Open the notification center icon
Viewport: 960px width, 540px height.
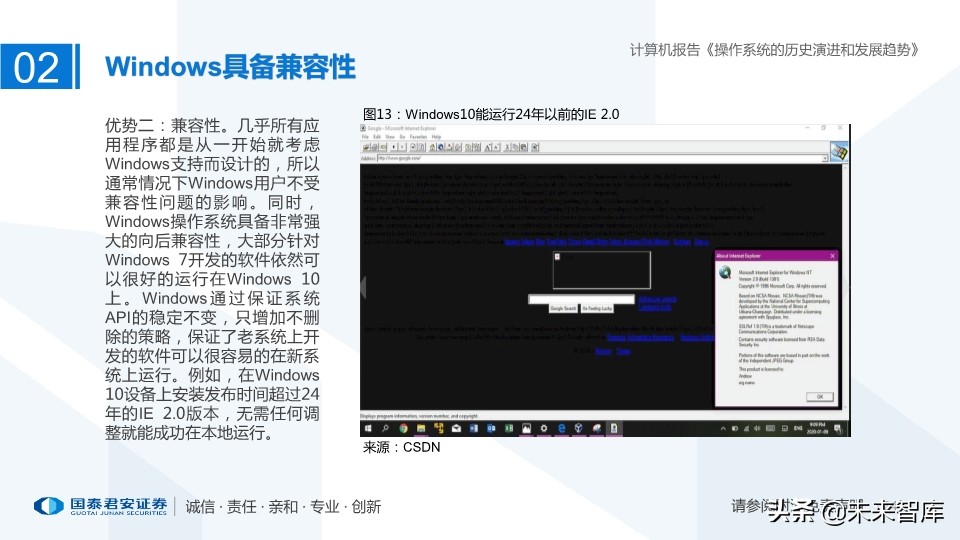click(838, 429)
